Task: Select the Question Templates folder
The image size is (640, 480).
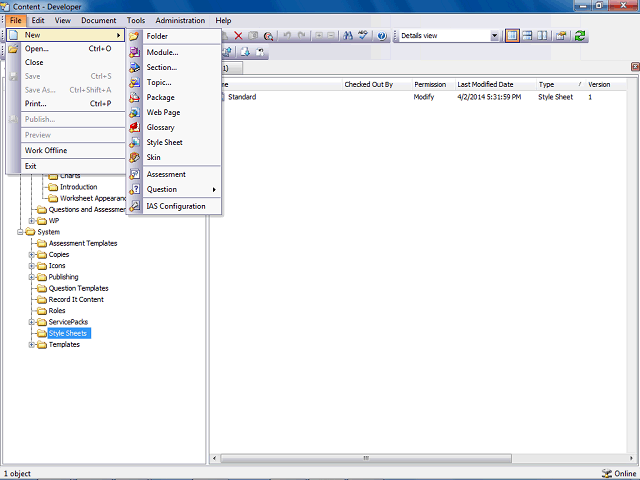Action: (78, 288)
